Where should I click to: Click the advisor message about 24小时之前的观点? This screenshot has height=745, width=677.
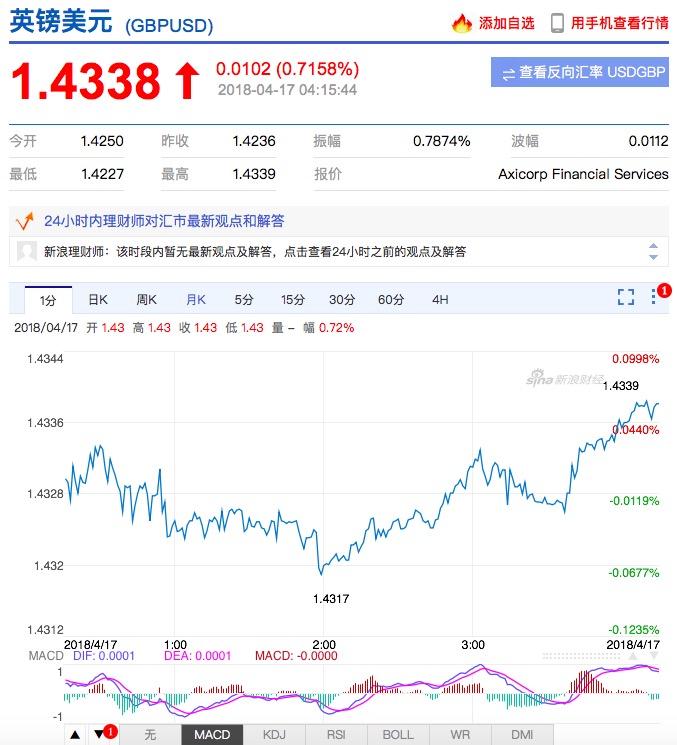click(255, 251)
